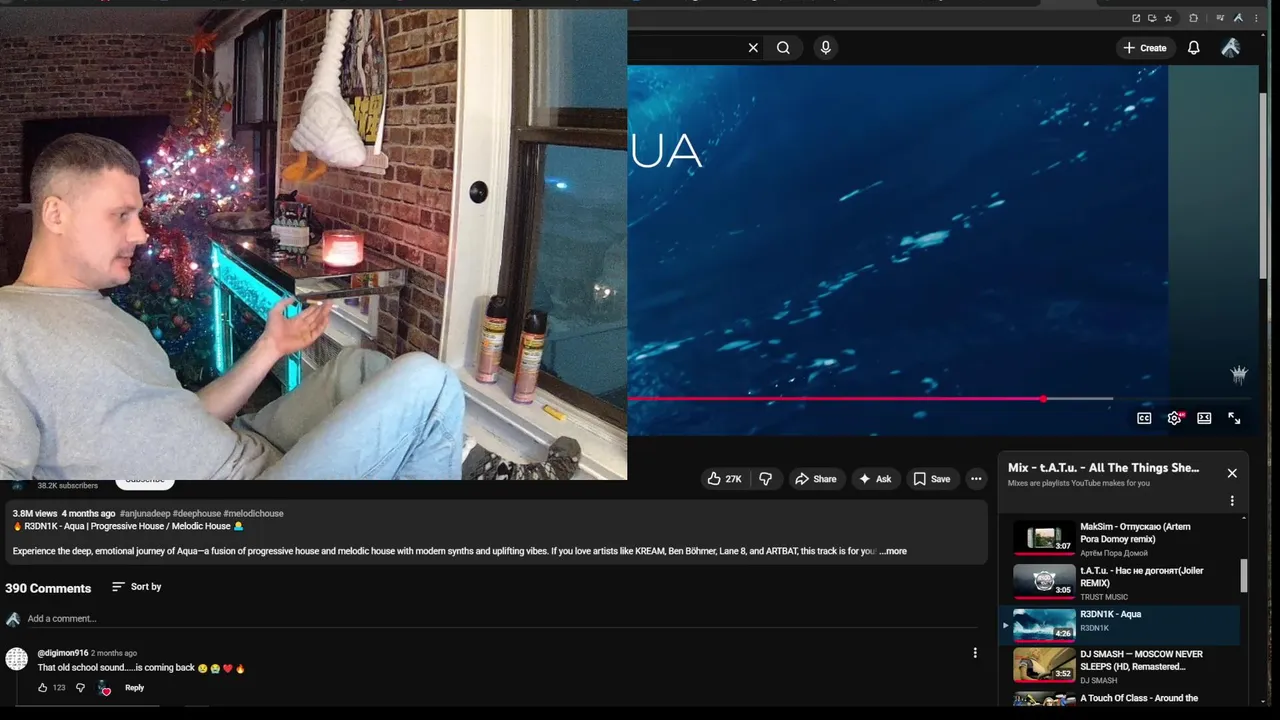Like the video with 27K likes
The width and height of the screenshot is (1280, 720).
pyautogui.click(x=724, y=479)
